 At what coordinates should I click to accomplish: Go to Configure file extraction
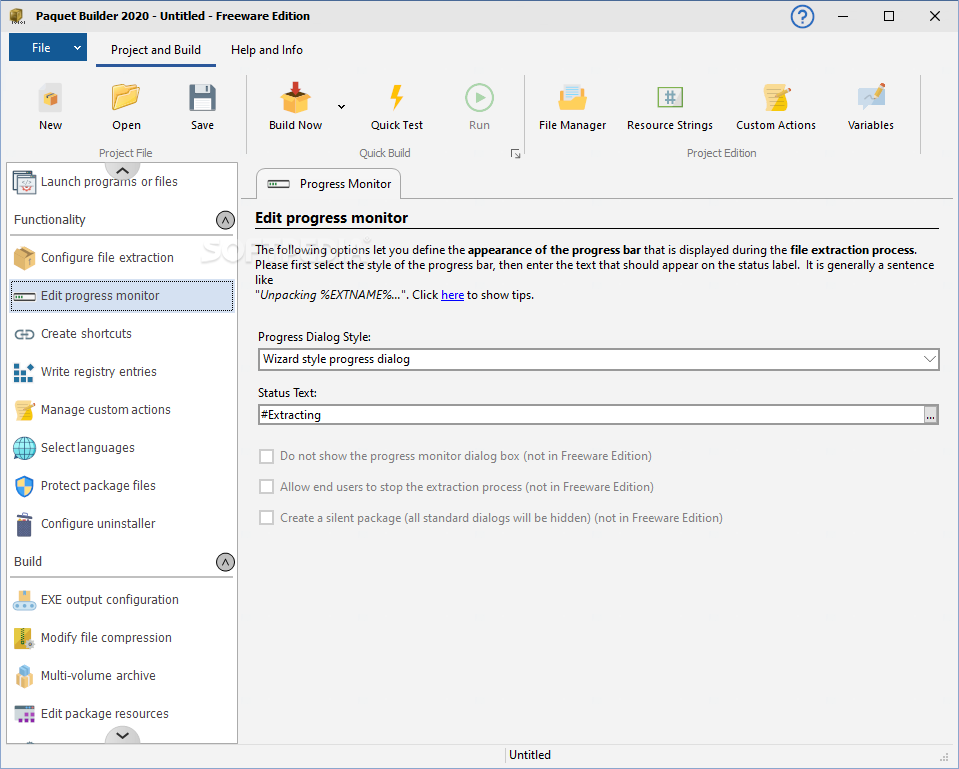[x=121, y=258]
